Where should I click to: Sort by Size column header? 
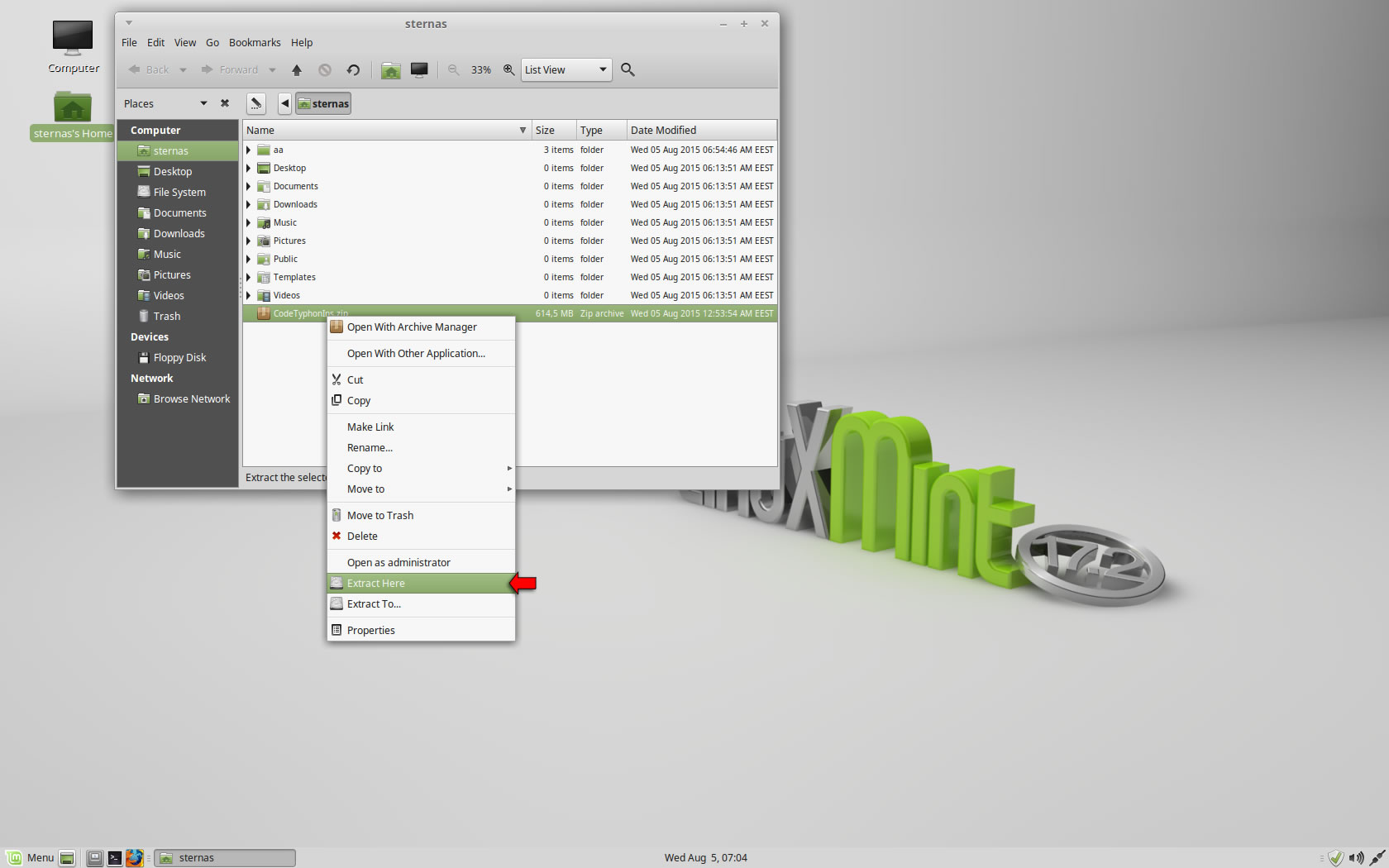point(554,130)
